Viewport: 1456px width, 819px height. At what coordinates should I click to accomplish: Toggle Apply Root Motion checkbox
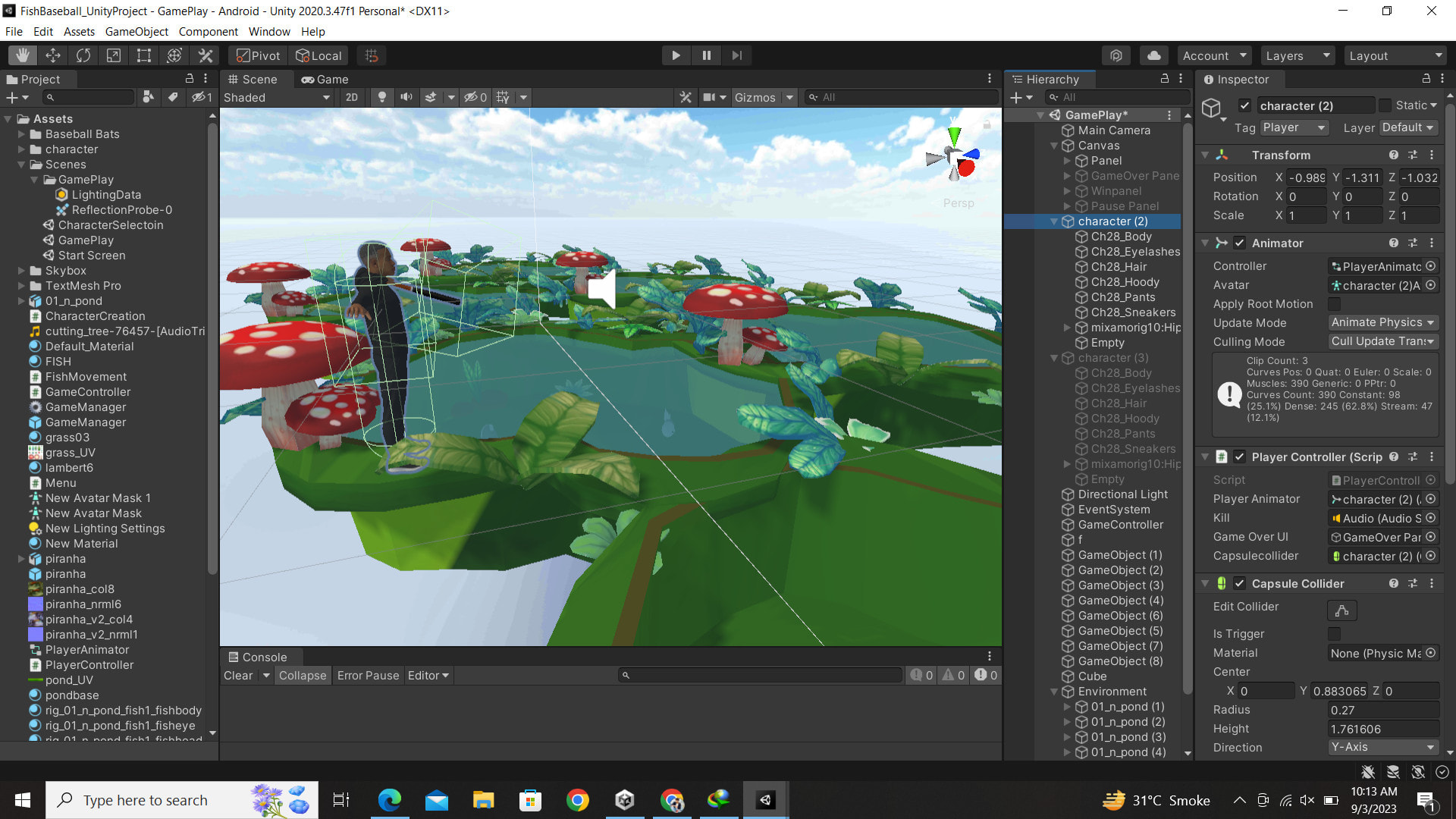pyautogui.click(x=1334, y=304)
